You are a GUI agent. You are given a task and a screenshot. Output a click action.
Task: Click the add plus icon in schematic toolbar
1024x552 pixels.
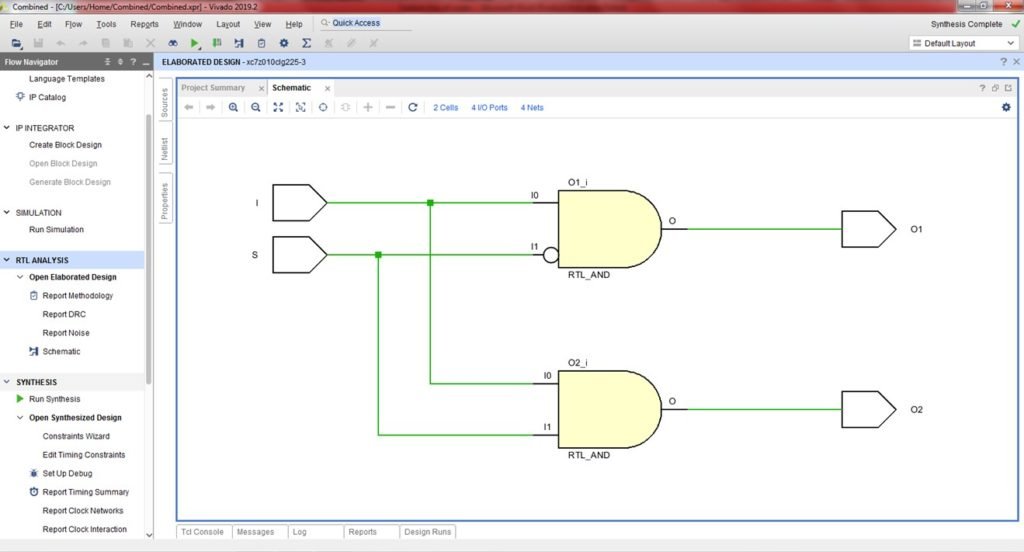click(x=368, y=107)
